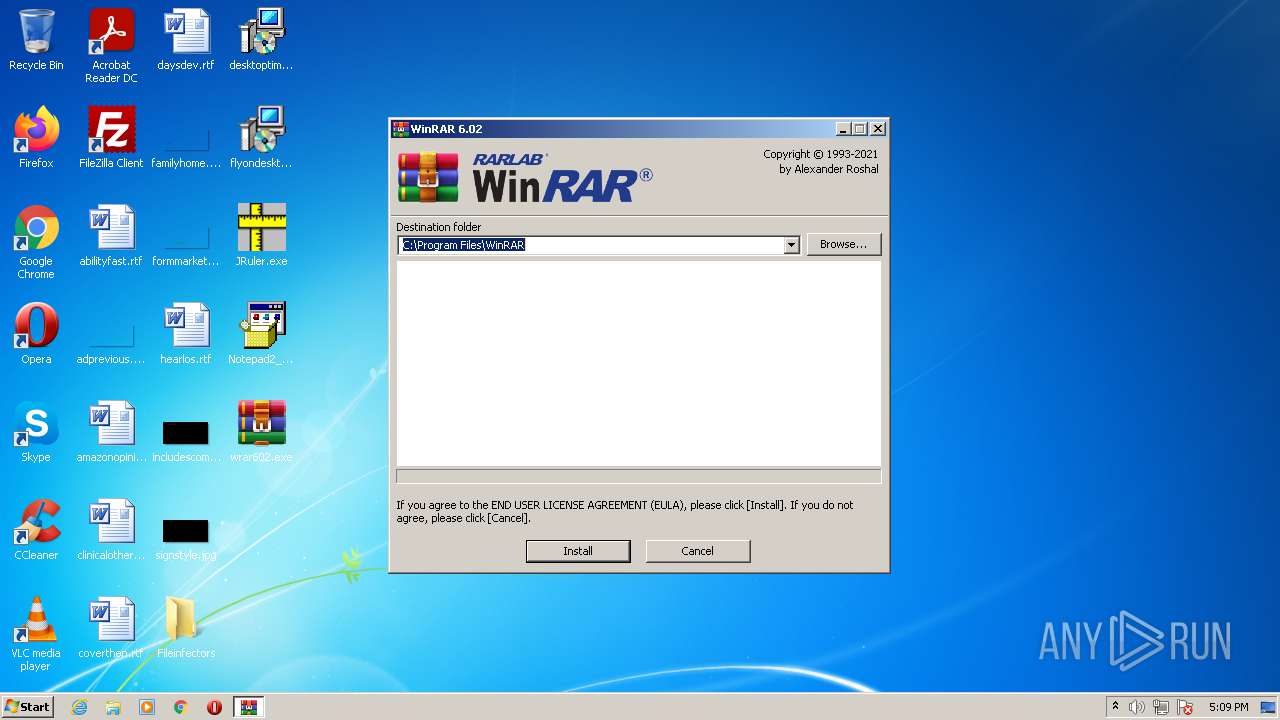Select the abilityfast.rtf document icon
Viewport: 1280px width, 720px height.
111,236
